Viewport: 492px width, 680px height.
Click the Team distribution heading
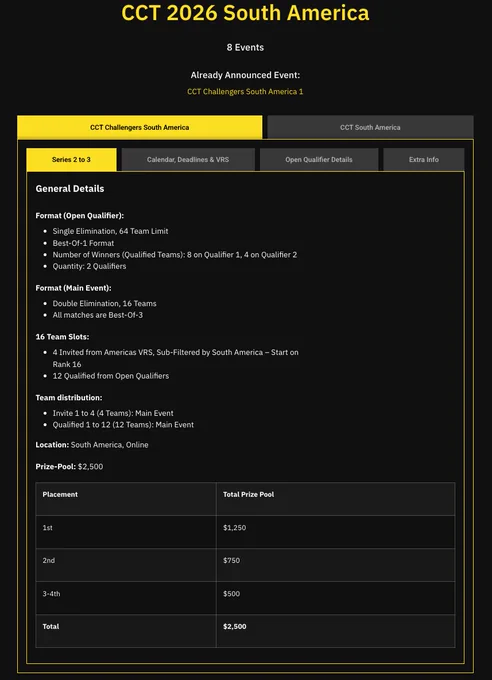point(69,398)
